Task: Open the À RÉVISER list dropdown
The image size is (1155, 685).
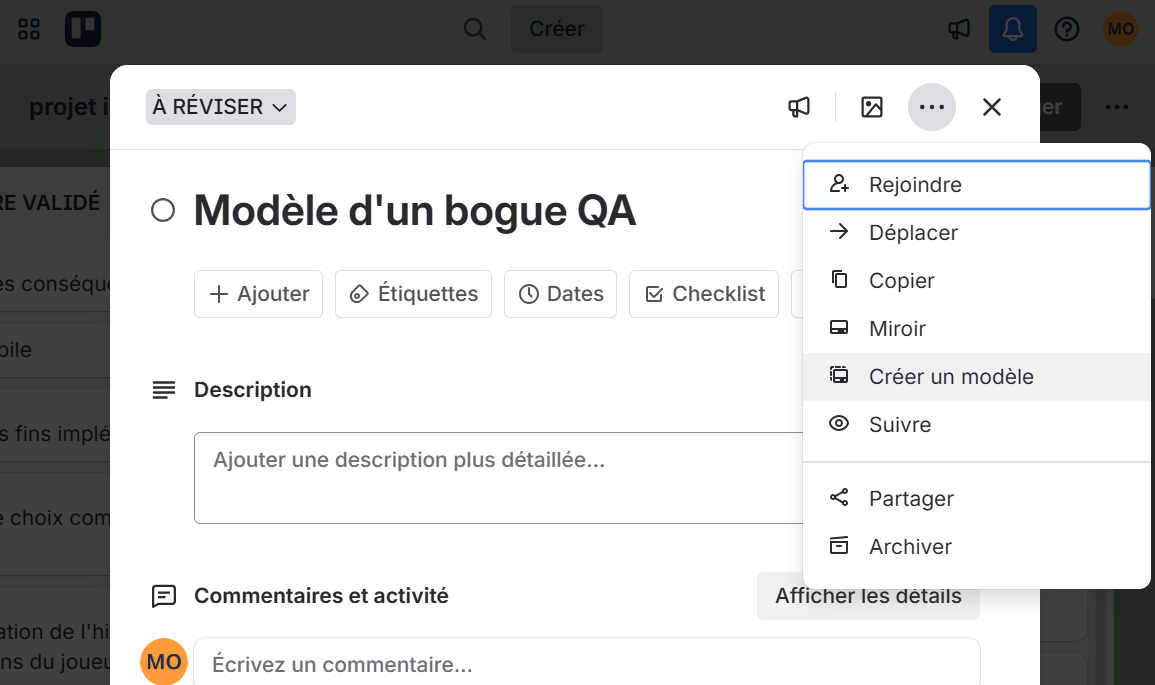Action: 220,107
